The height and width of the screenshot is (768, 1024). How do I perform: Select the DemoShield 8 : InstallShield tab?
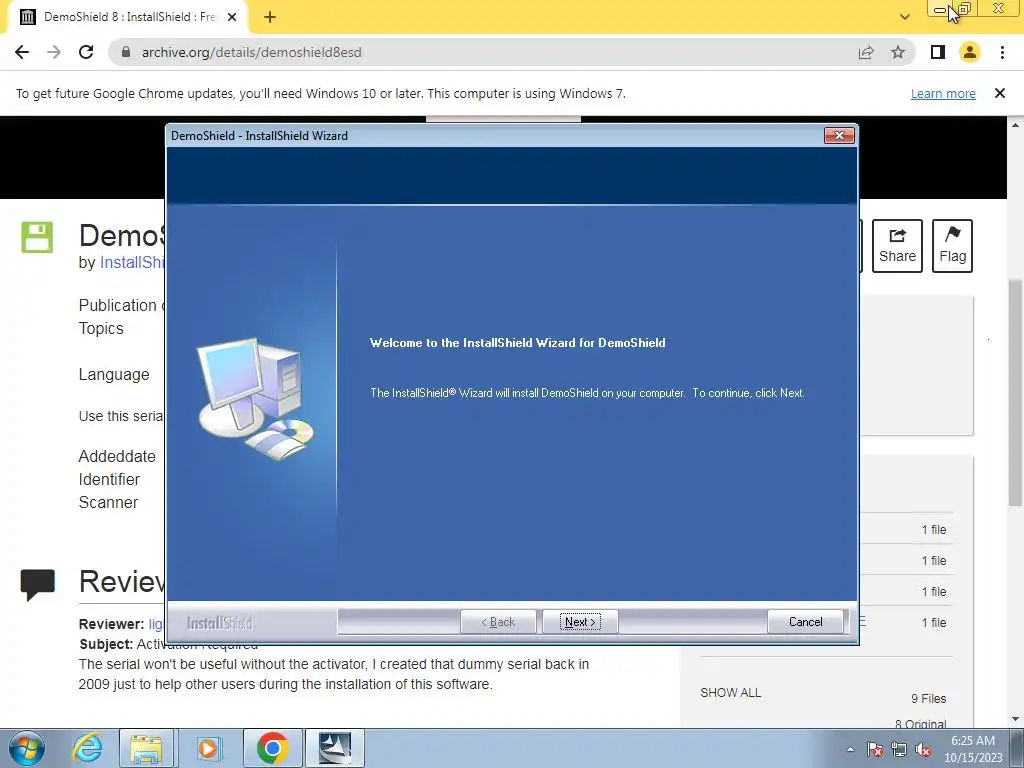pos(128,17)
